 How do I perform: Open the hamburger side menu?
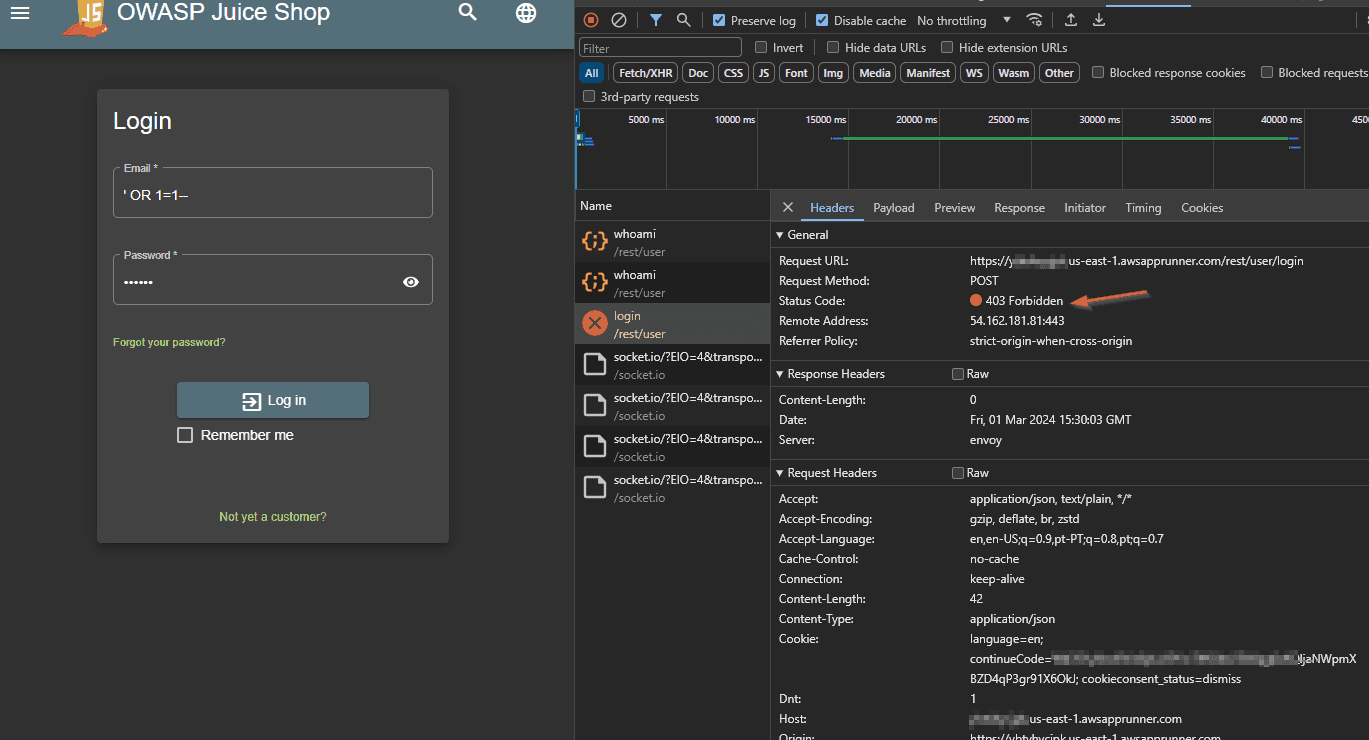tap(20, 13)
